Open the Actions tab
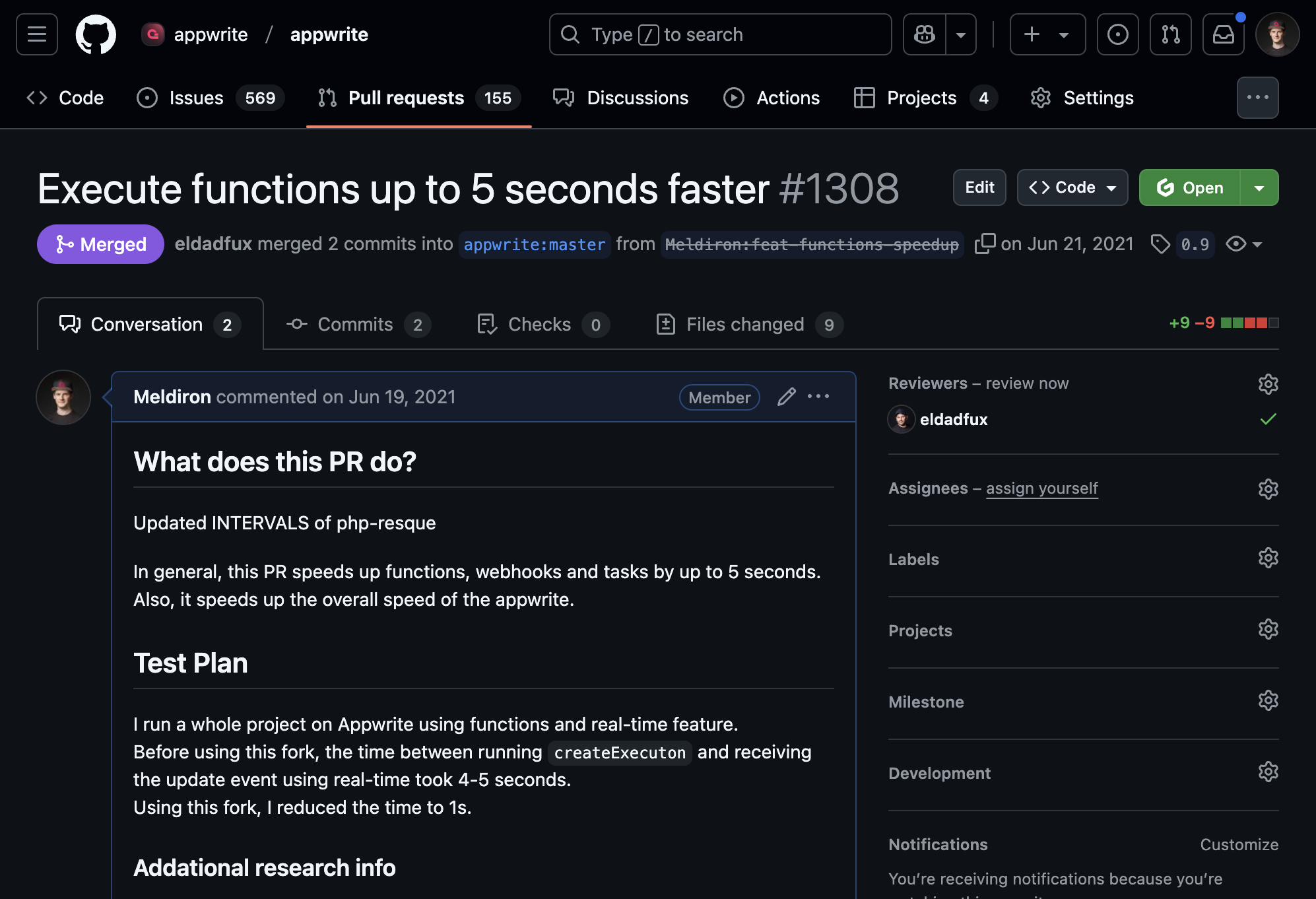Image resolution: width=1316 pixels, height=899 pixels. point(772,98)
